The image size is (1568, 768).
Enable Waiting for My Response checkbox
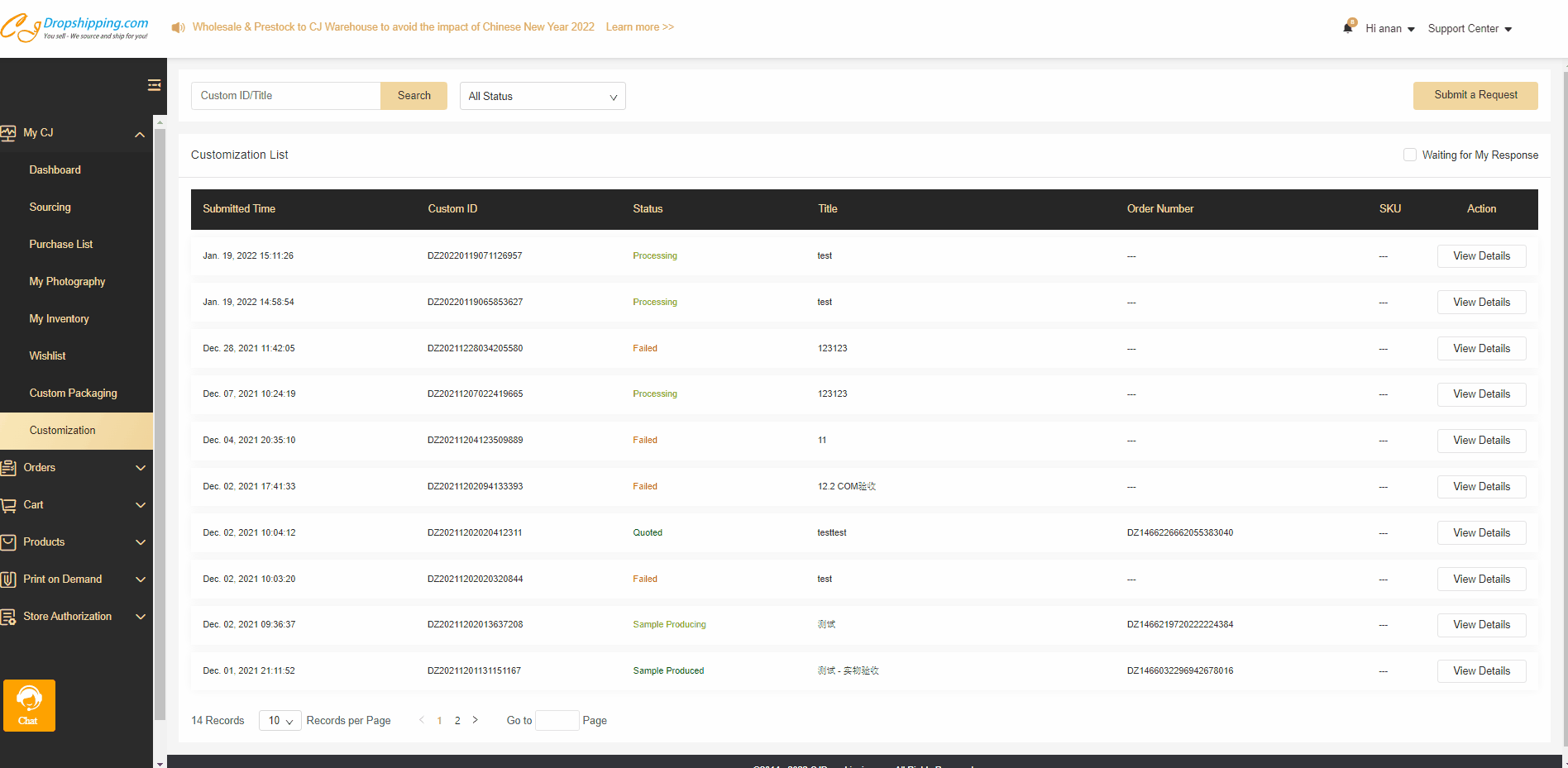[1410, 155]
